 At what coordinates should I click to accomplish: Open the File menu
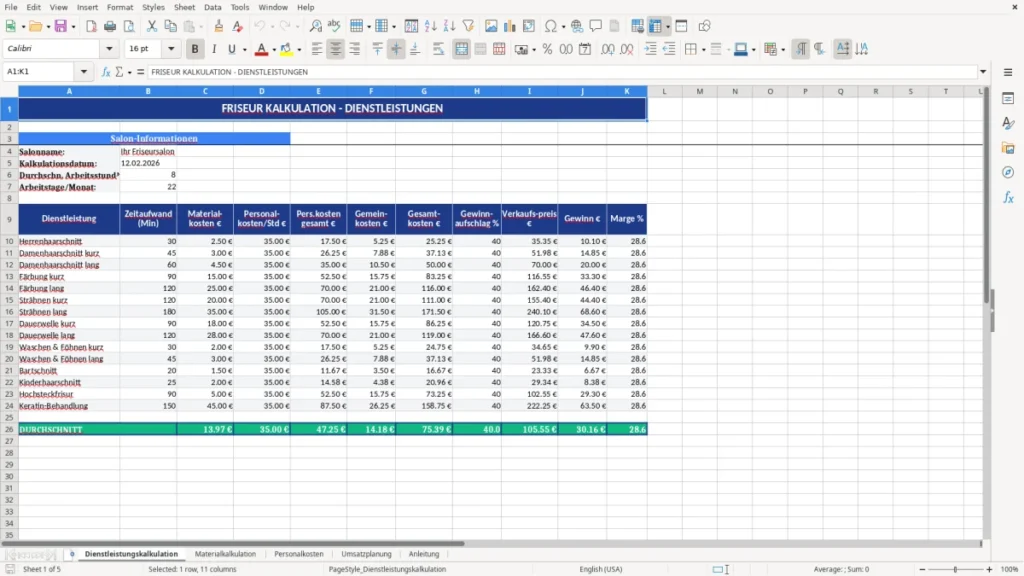point(11,7)
